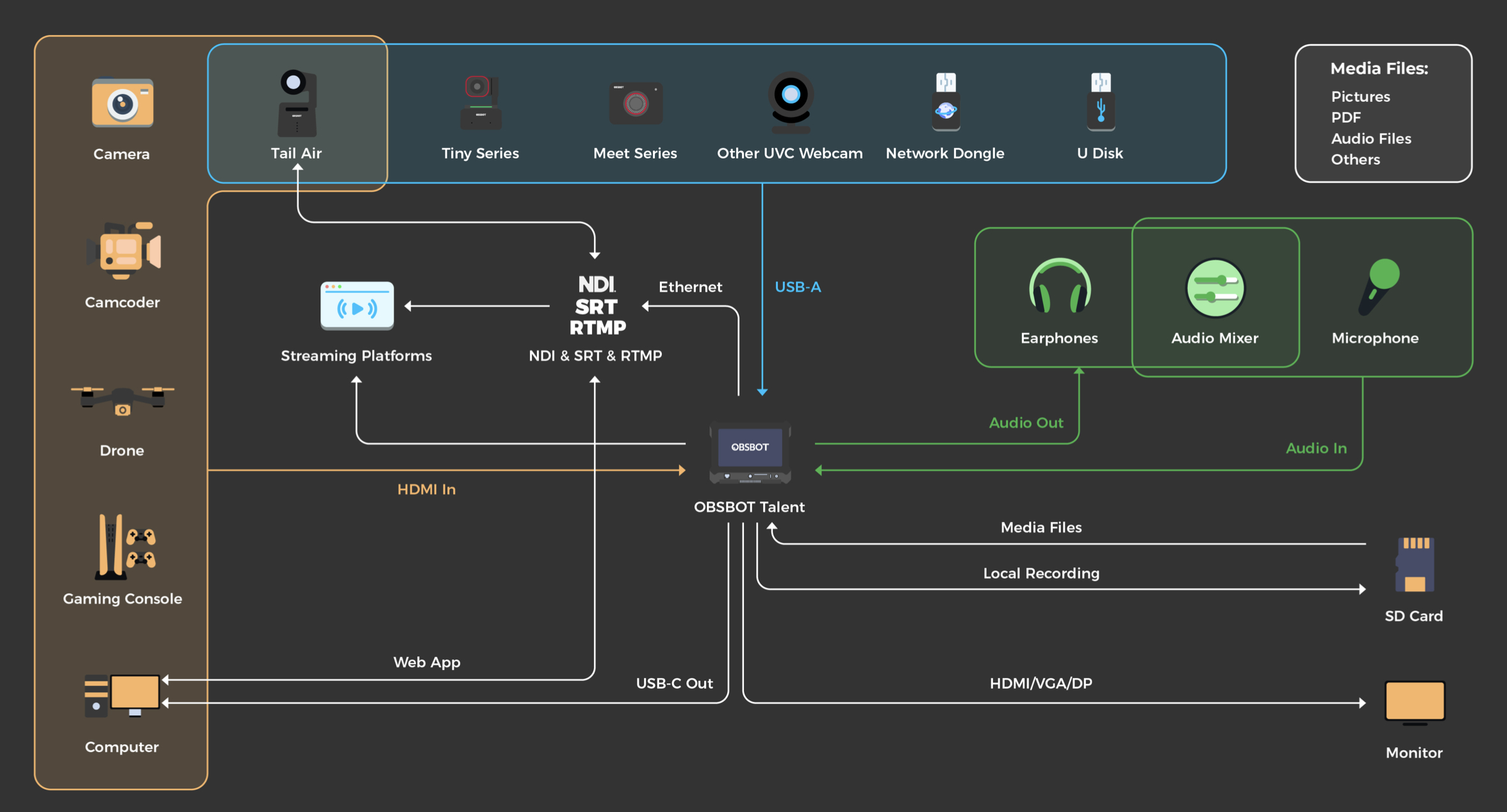
Task: Select the 'Microphone' caption
Action: coord(1375,338)
